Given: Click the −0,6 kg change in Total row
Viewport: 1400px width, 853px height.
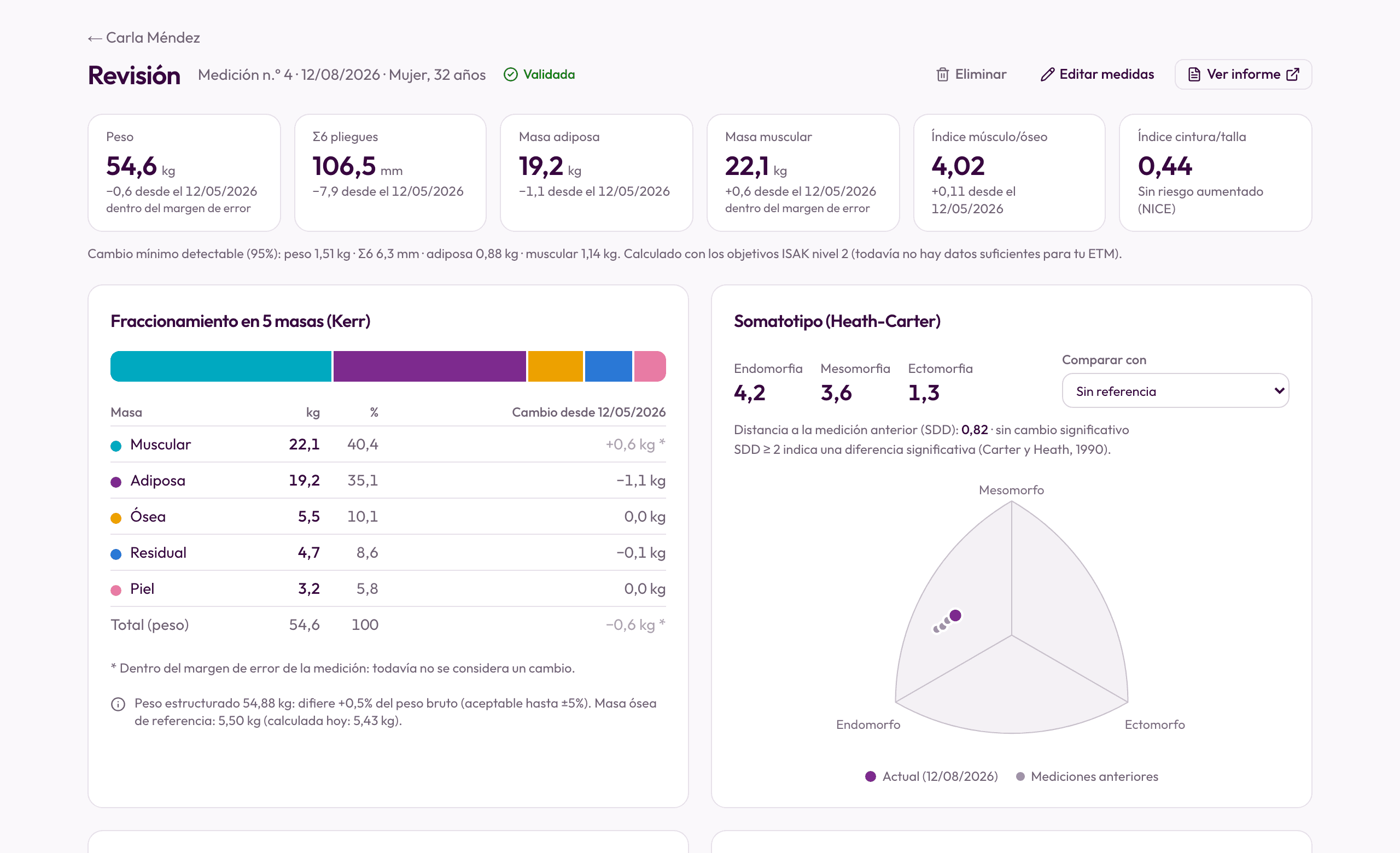Looking at the screenshot, I should click(x=635, y=624).
